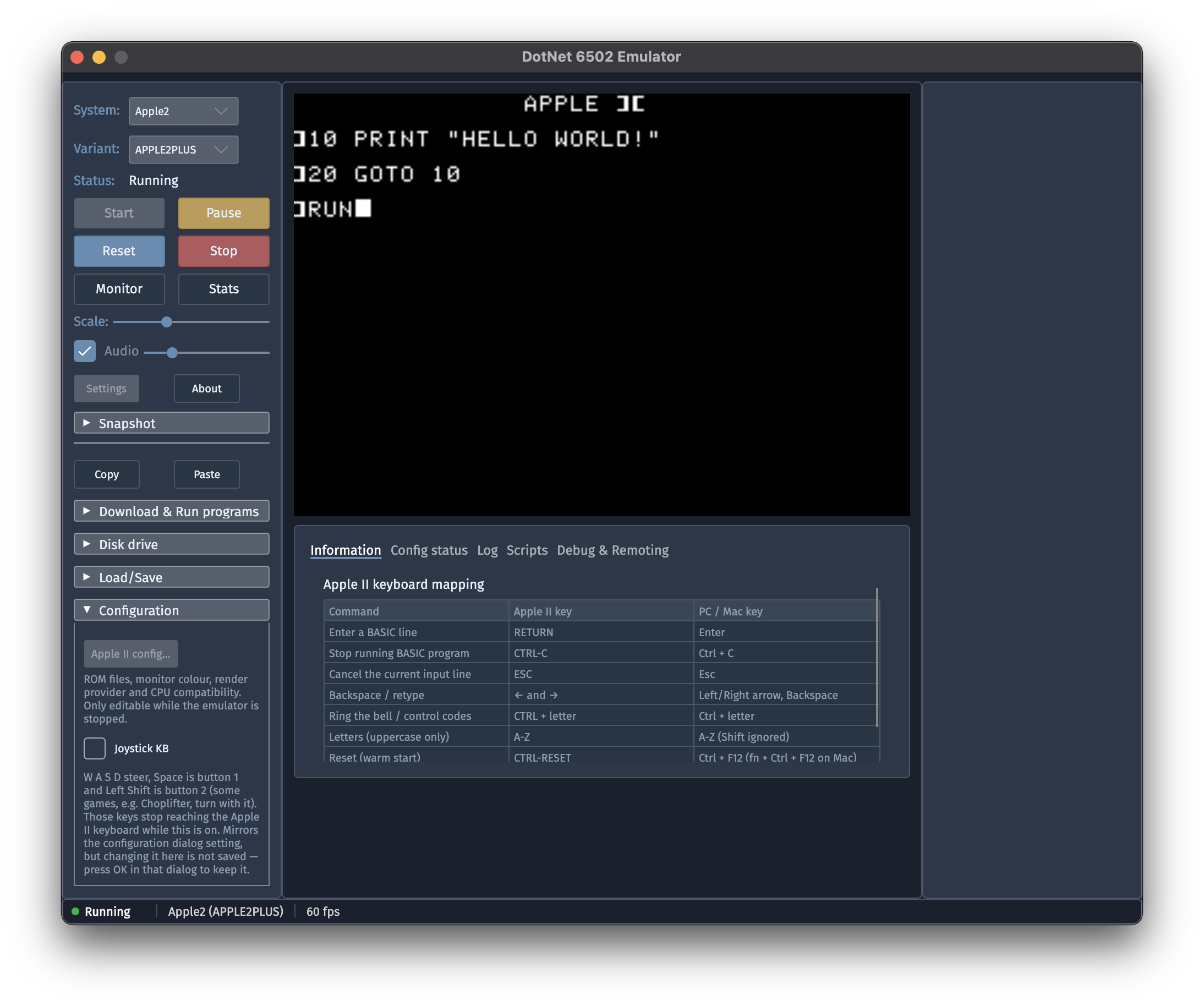The height and width of the screenshot is (1006, 1204).
Task: Click 'Apple2 (APPLE2PLUS)' in status bar
Action: pos(225,911)
